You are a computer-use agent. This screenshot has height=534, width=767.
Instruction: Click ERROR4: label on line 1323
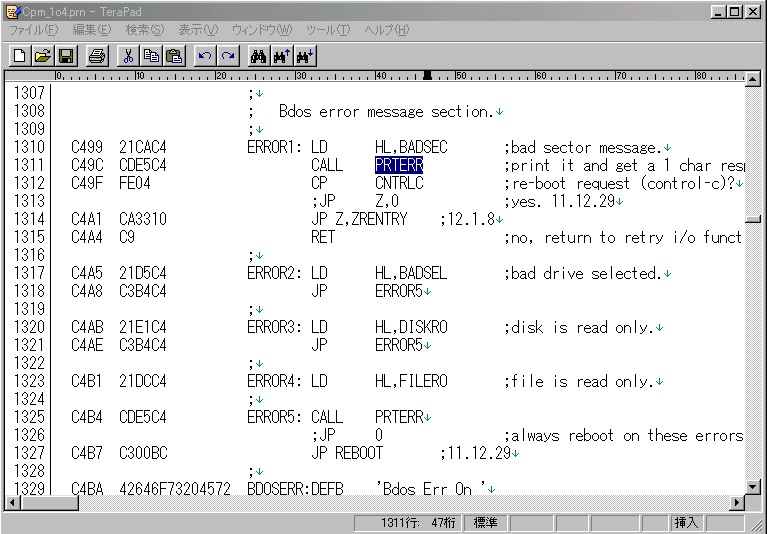[274, 381]
